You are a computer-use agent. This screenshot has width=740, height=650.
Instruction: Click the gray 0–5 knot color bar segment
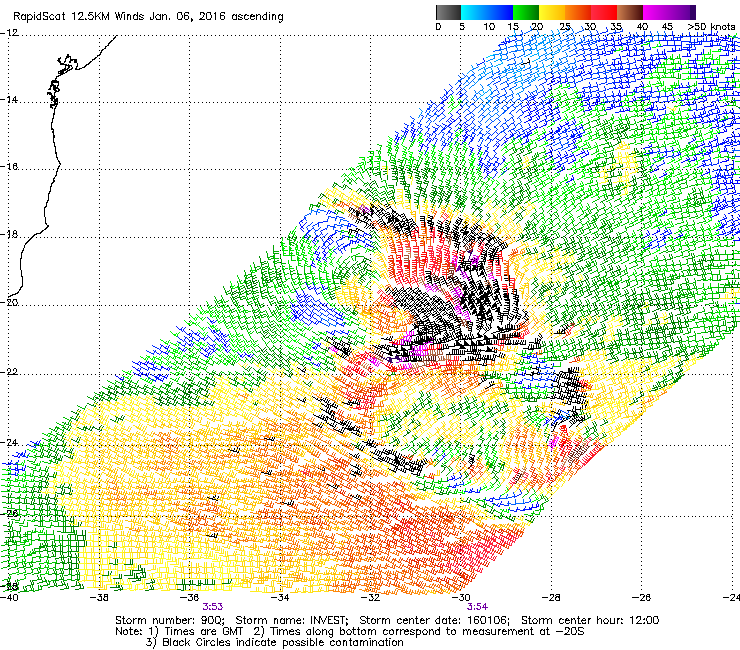point(448,12)
